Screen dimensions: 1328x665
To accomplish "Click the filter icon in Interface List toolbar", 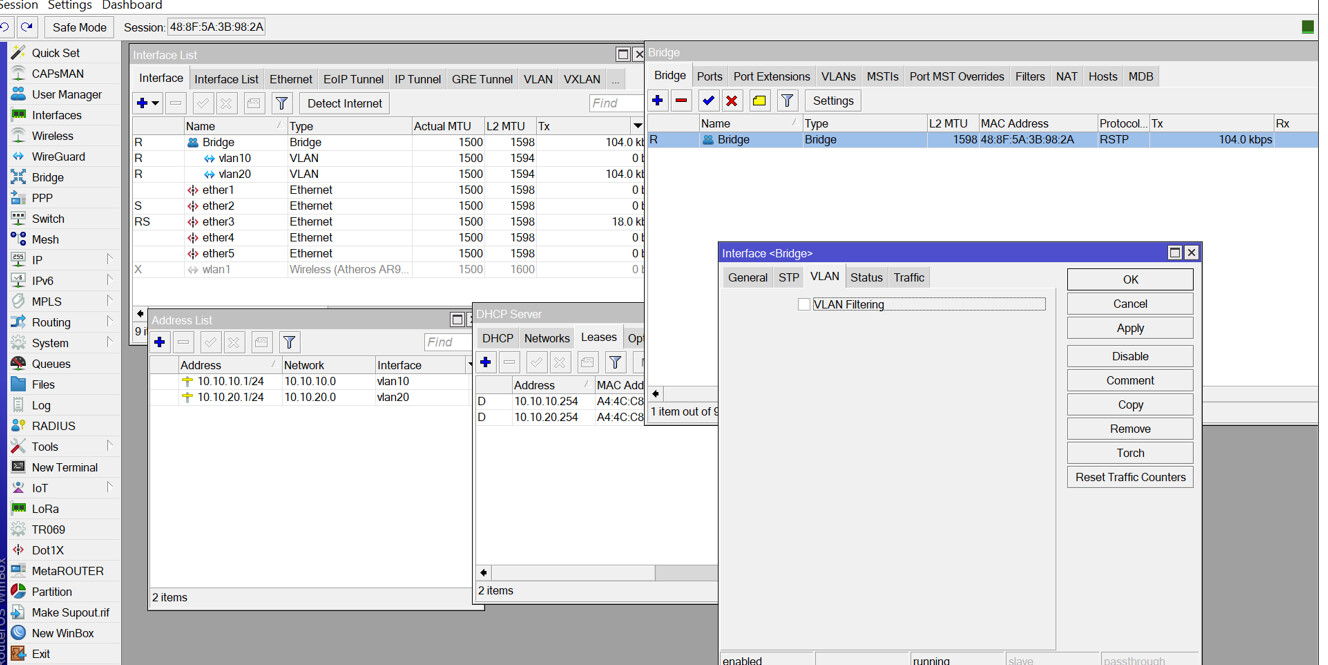I will click(282, 104).
